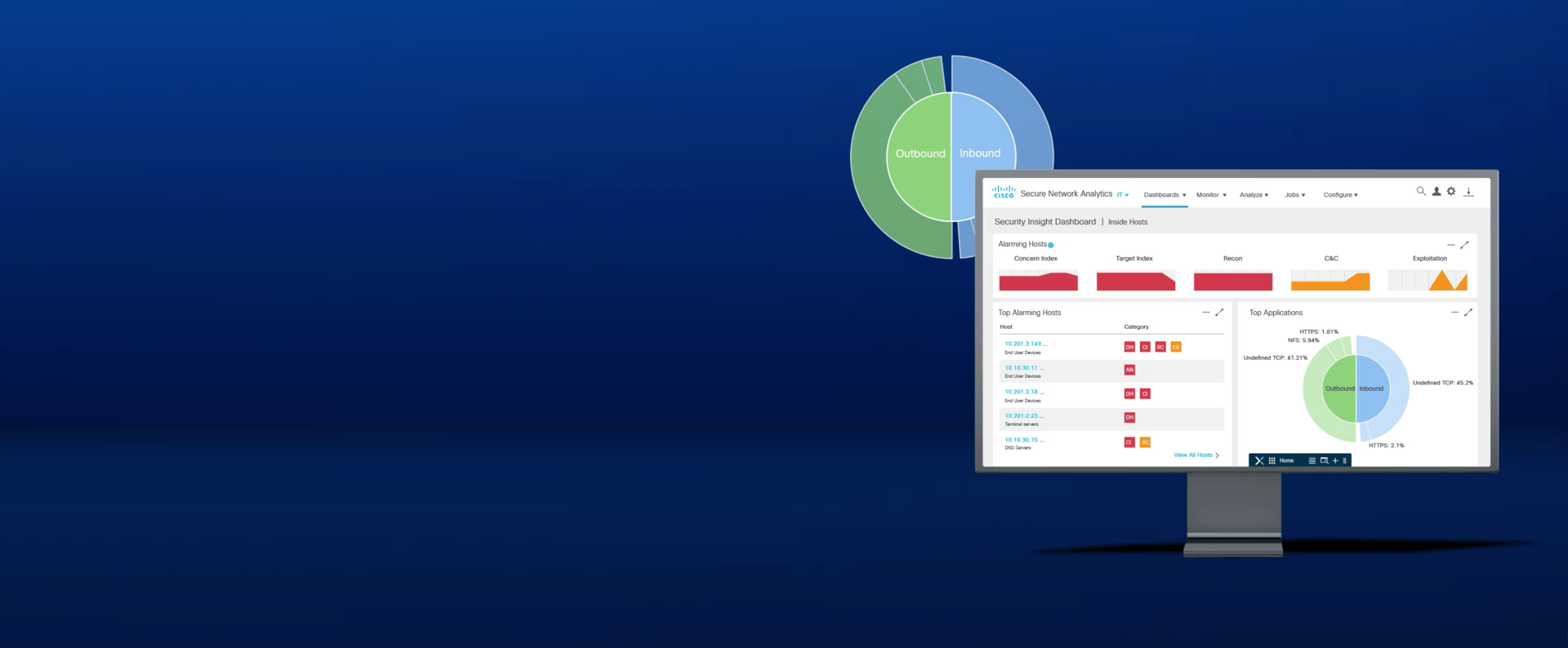Open the IT domain dropdown

click(1123, 195)
